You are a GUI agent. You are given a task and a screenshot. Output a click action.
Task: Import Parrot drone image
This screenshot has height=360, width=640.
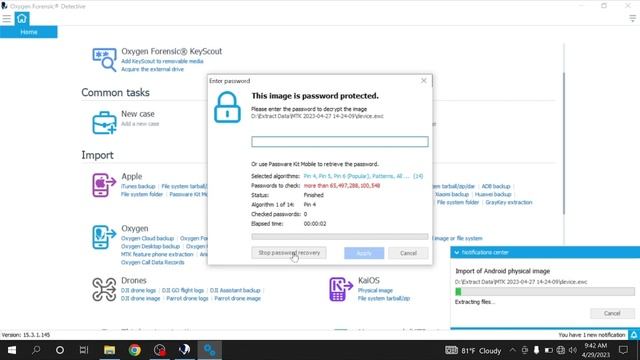pos(237,299)
